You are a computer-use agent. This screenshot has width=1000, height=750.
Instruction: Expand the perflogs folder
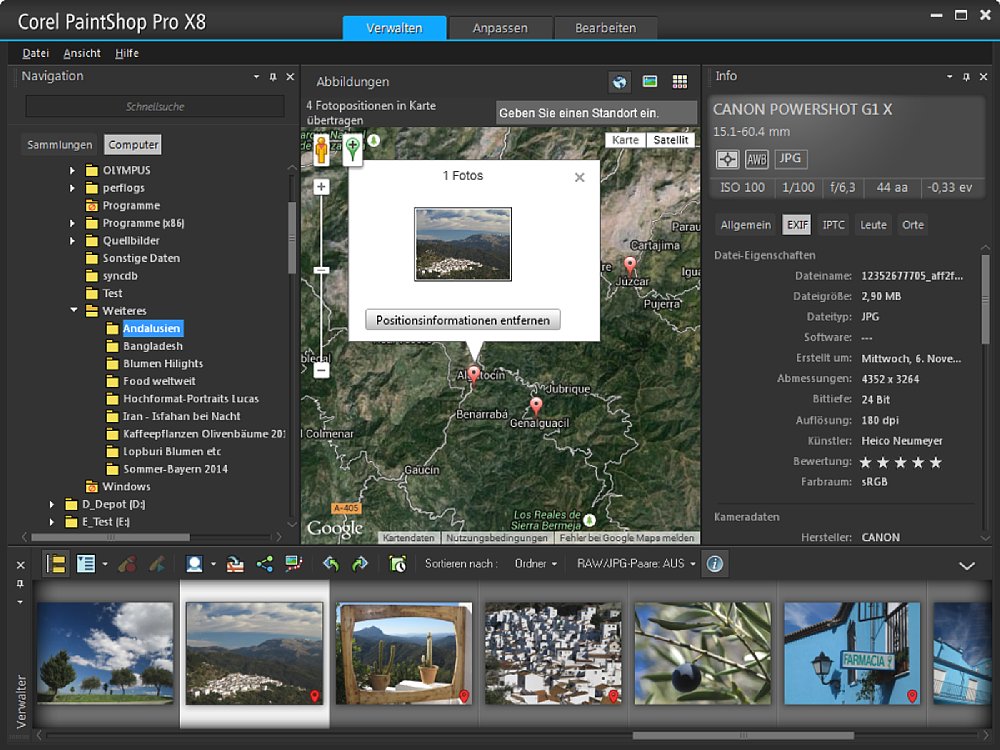(x=72, y=188)
